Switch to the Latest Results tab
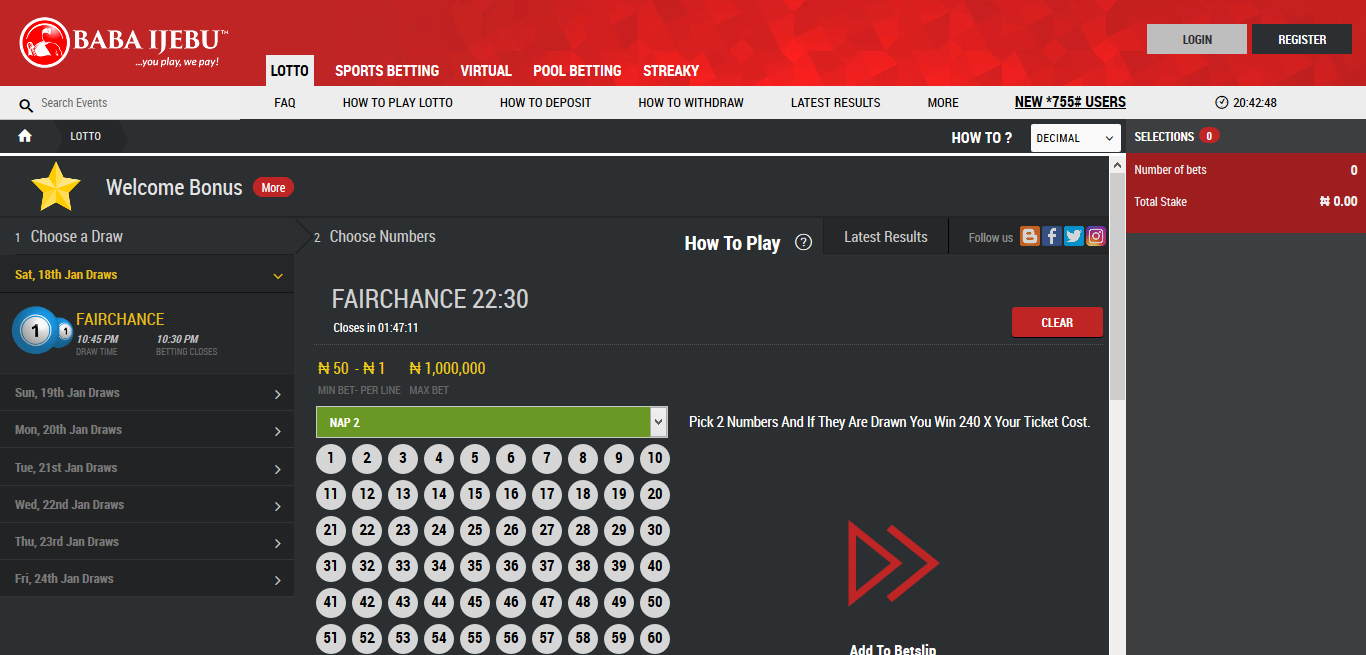This screenshot has height=655, width=1366. [x=885, y=237]
